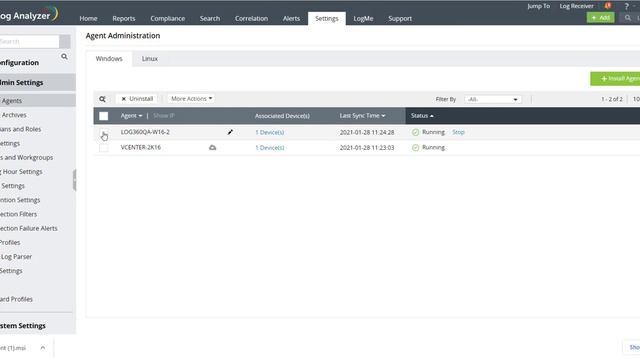The height and width of the screenshot is (360, 640).
Task: Click the table search magnifier icon
Action: [x=102, y=99]
